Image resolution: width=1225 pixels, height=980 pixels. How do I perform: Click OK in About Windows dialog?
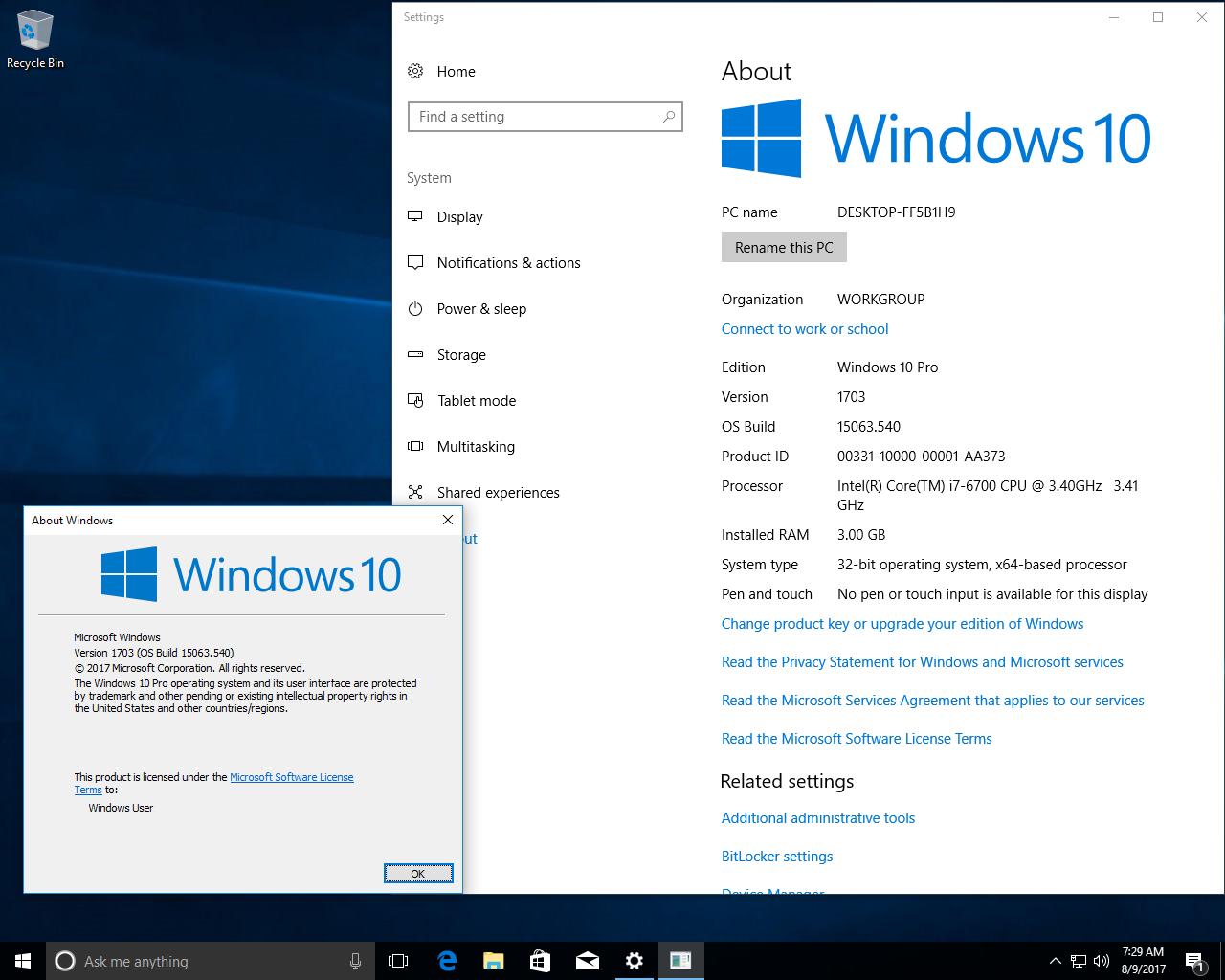point(418,874)
